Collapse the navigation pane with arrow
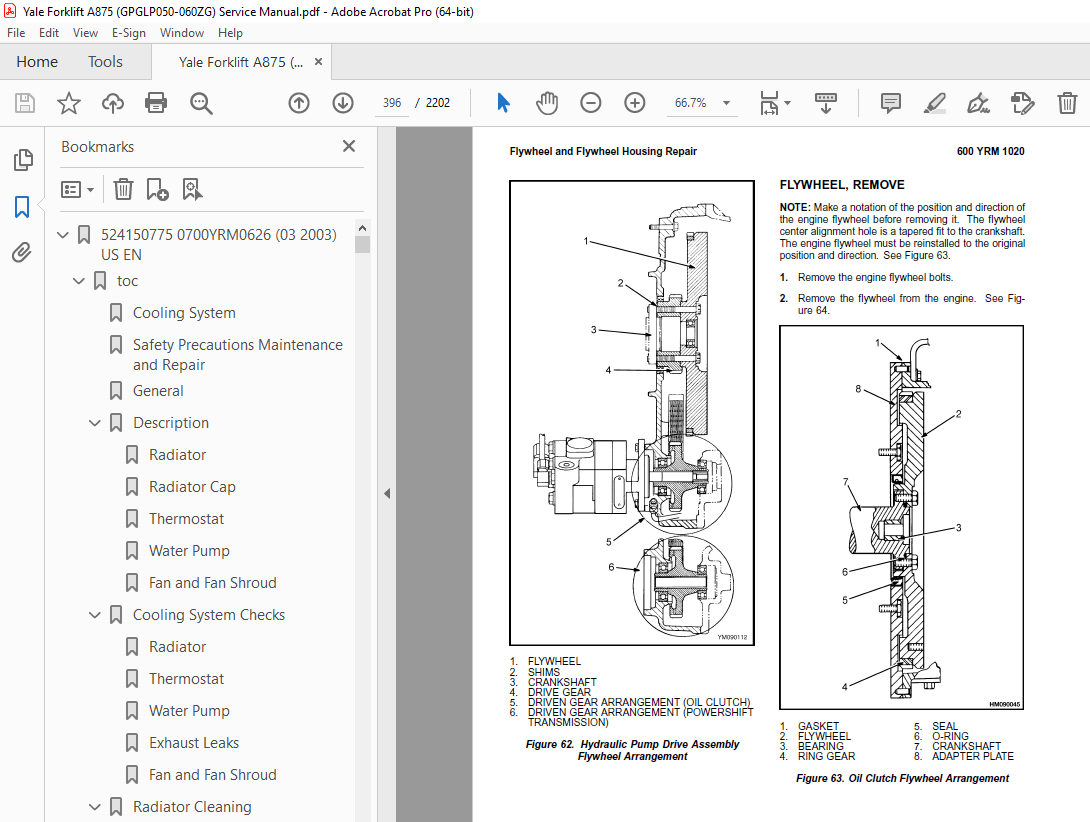 pos(387,494)
